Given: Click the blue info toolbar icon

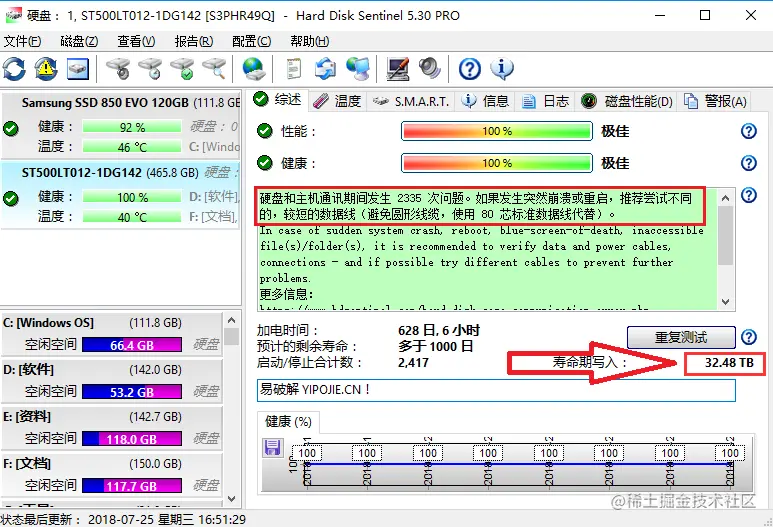Looking at the screenshot, I should [502, 69].
